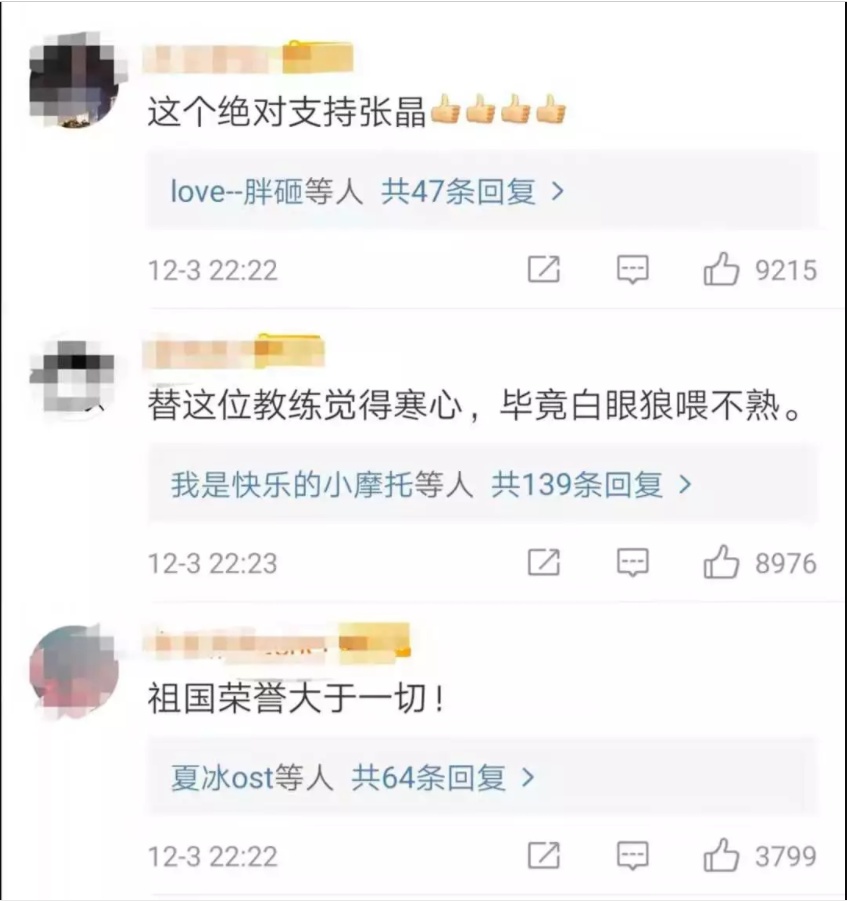Tap the first commenter's blurred username
847x901 pixels.
coord(247,57)
